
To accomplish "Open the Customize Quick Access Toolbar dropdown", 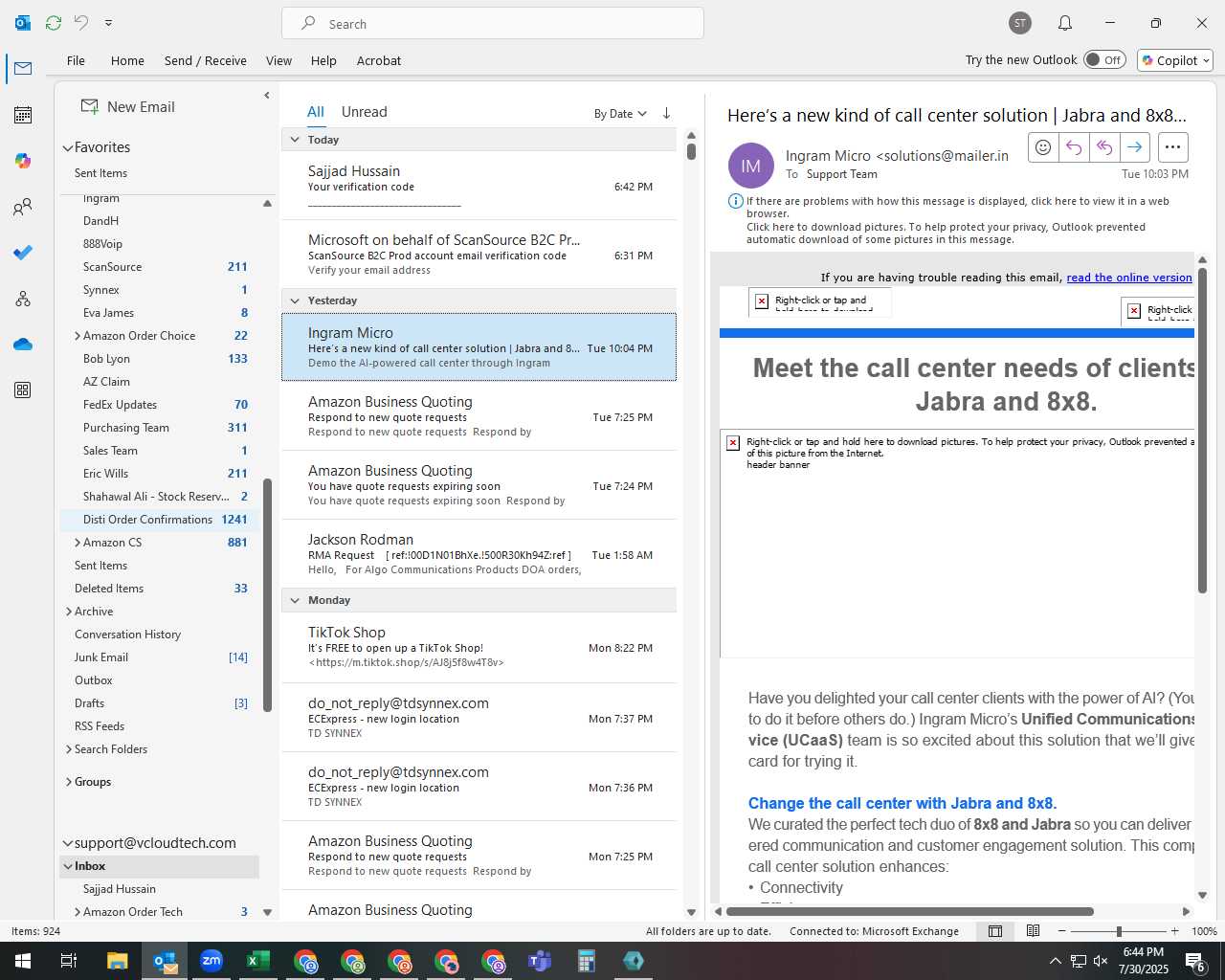I will [x=108, y=23].
